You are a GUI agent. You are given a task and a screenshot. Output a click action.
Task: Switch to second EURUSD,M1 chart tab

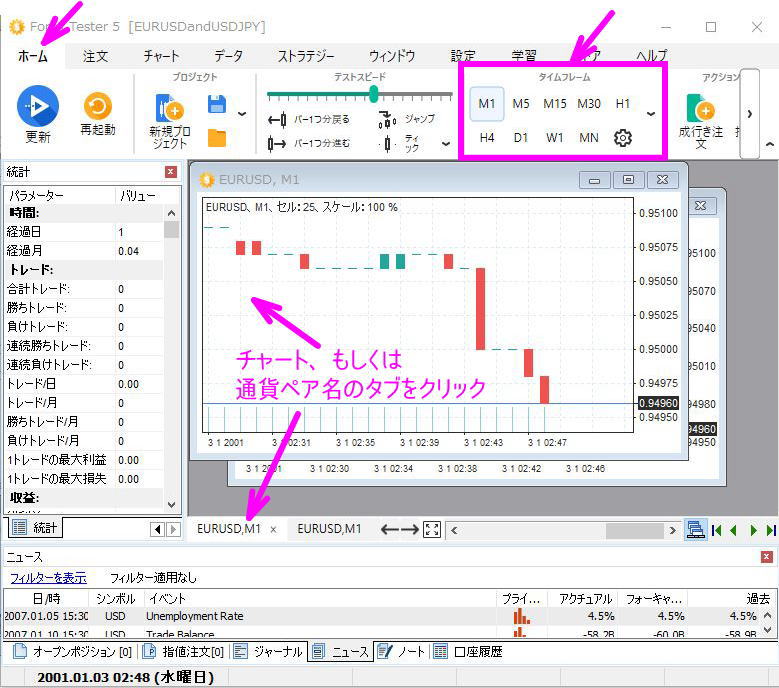click(329, 529)
